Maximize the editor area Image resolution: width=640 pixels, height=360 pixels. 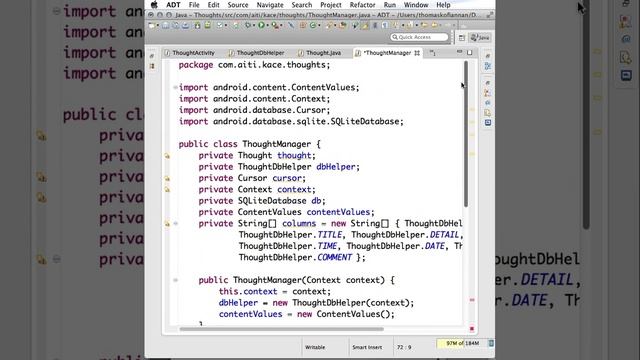(x=469, y=52)
